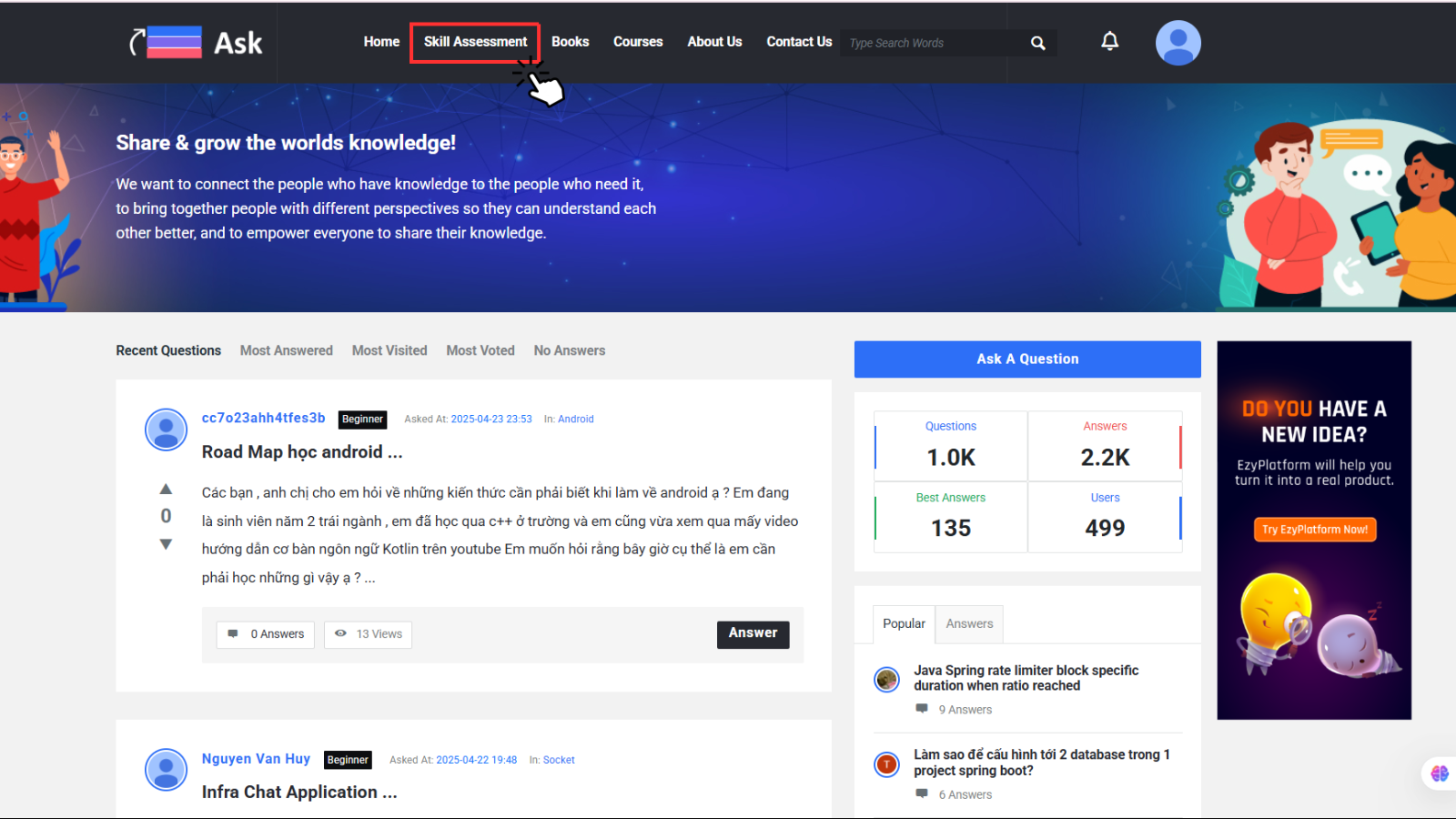1456x819 pixels.
Task: Click the Type Search Words field
Action: click(933, 43)
